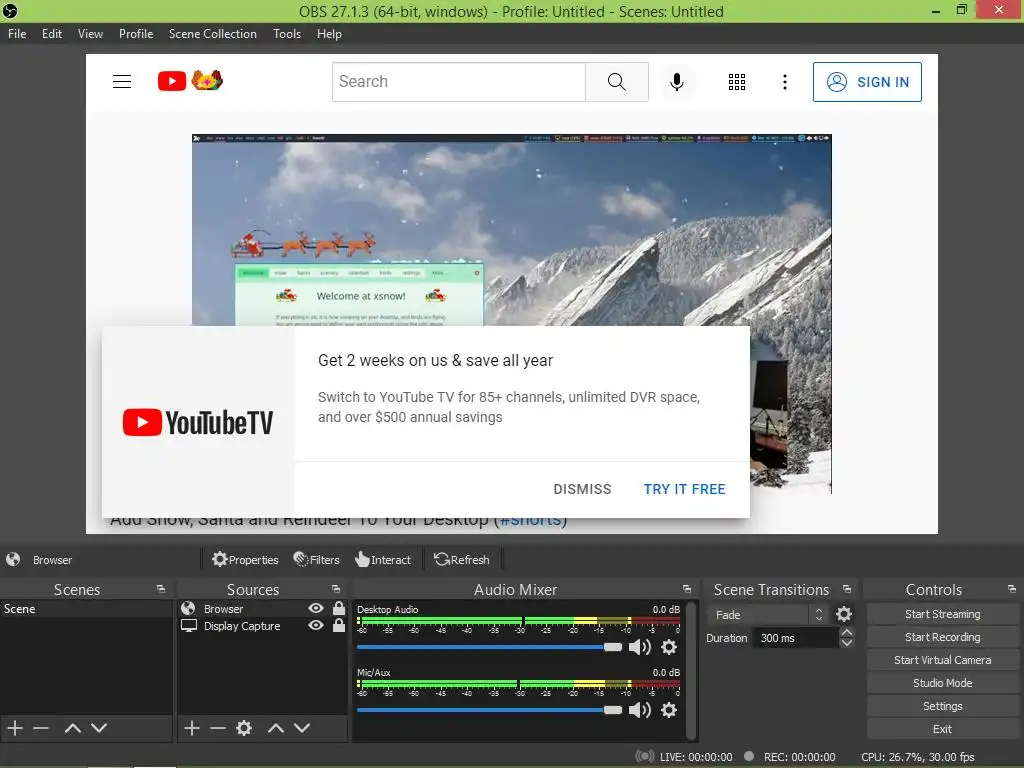Open the Fade transition dropdown
The image size is (1024, 768).
click(768, 615)
